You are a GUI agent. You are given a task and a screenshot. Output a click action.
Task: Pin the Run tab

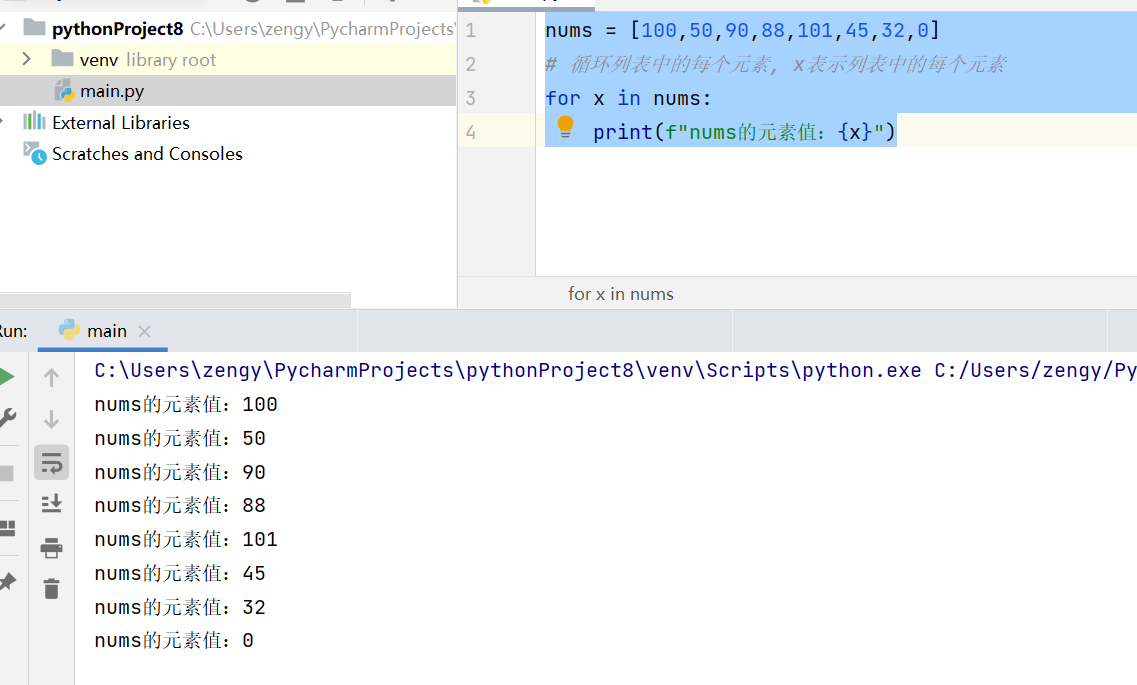[x=7, y=581]
